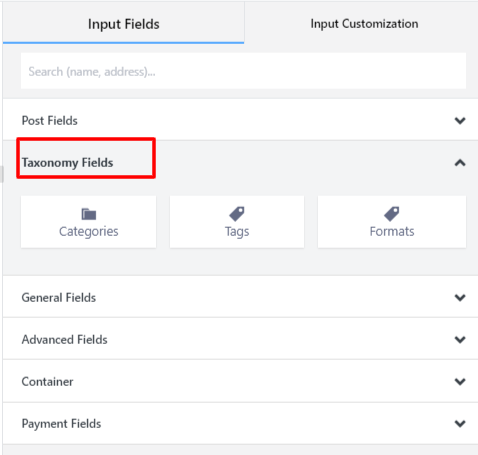
Task: Expand Post Fields with its chevron
Action: (460, 120)
